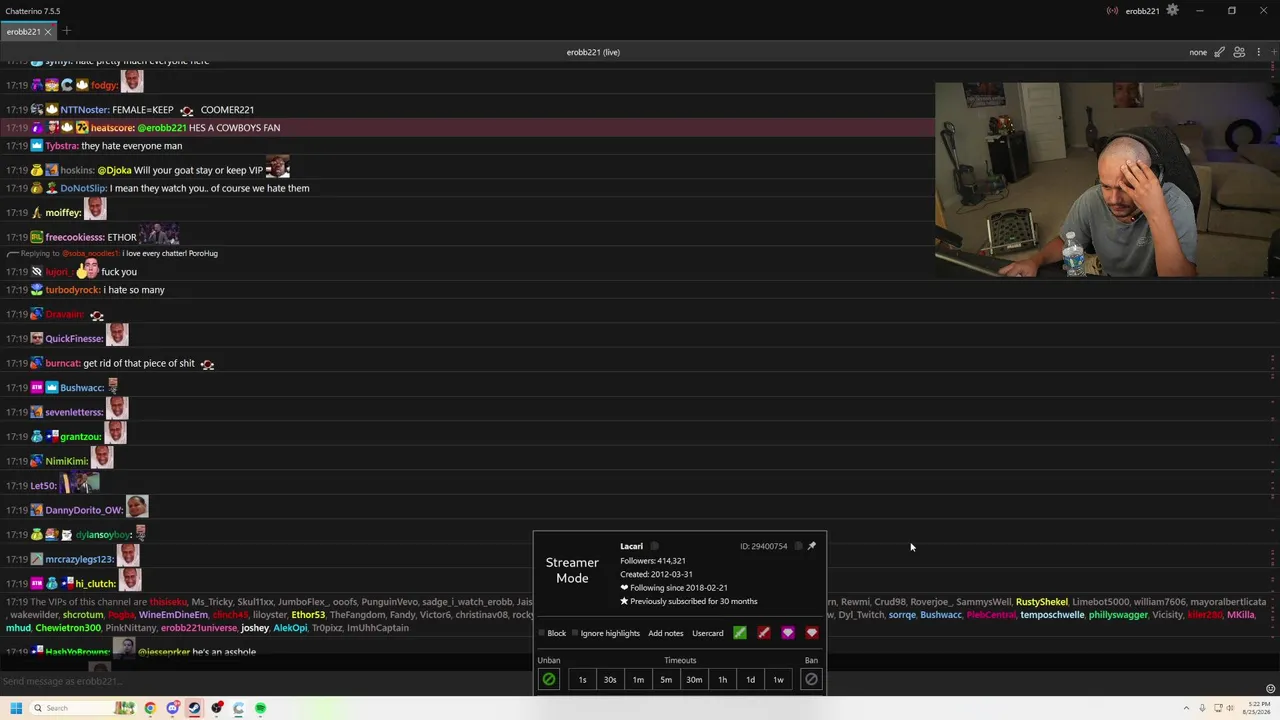Open Chatterino settings gear in title bar
Viewport: 1280px width, 720px height.
click(1172, 11)
